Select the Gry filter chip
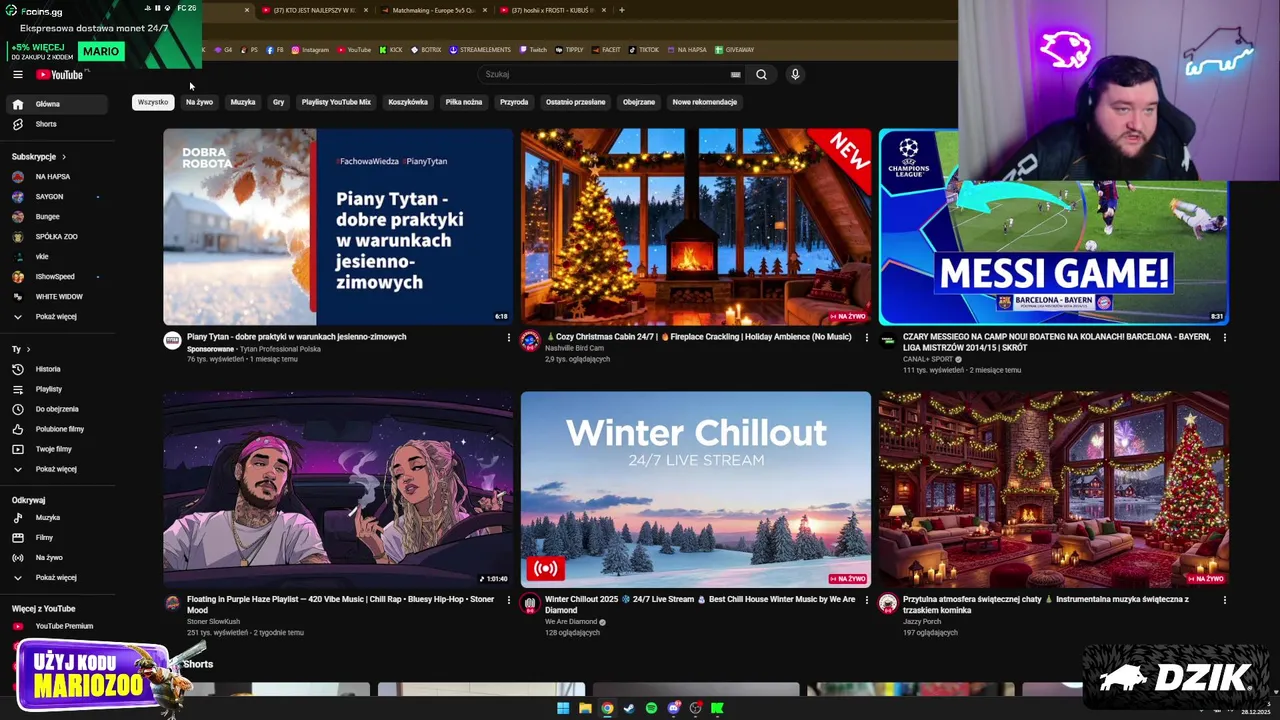1280x720 pixels. [278, 102]
